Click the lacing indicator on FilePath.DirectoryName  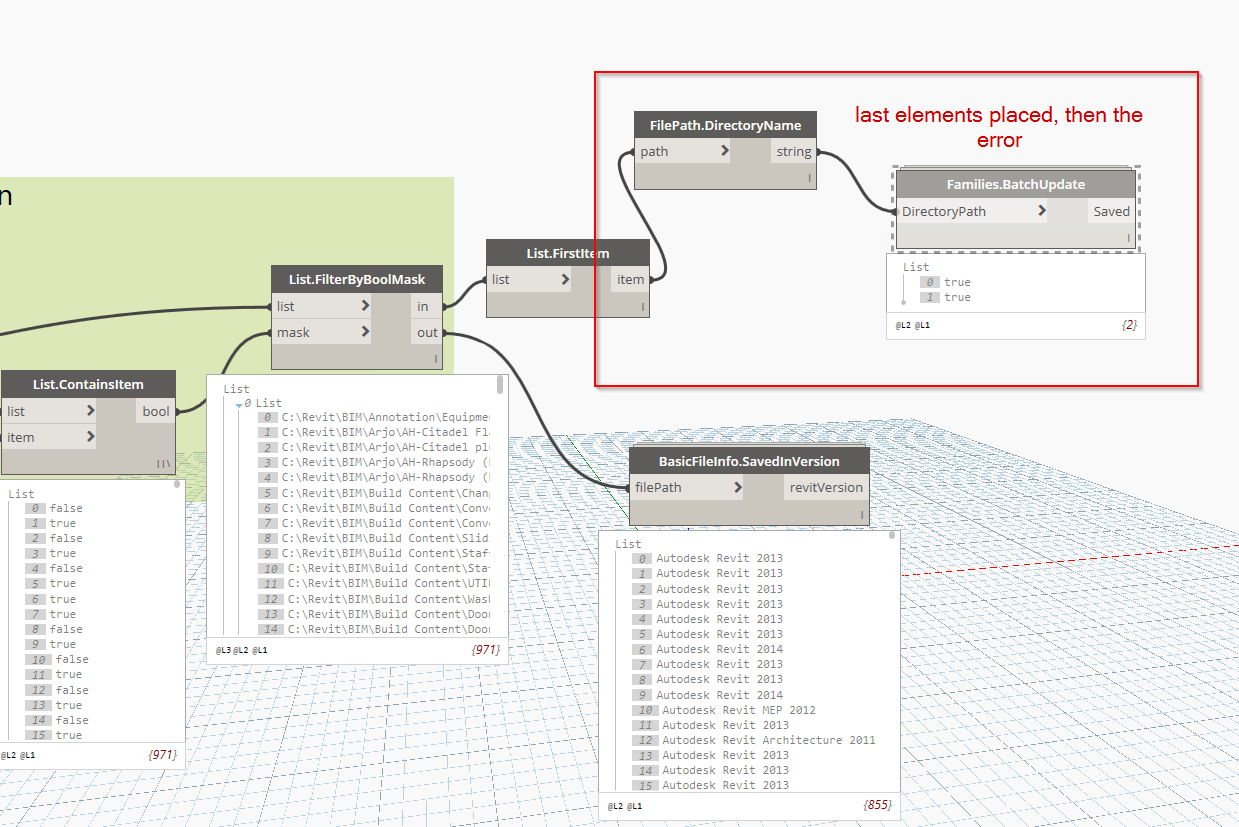pyautogui.click(x=810, y=177)
